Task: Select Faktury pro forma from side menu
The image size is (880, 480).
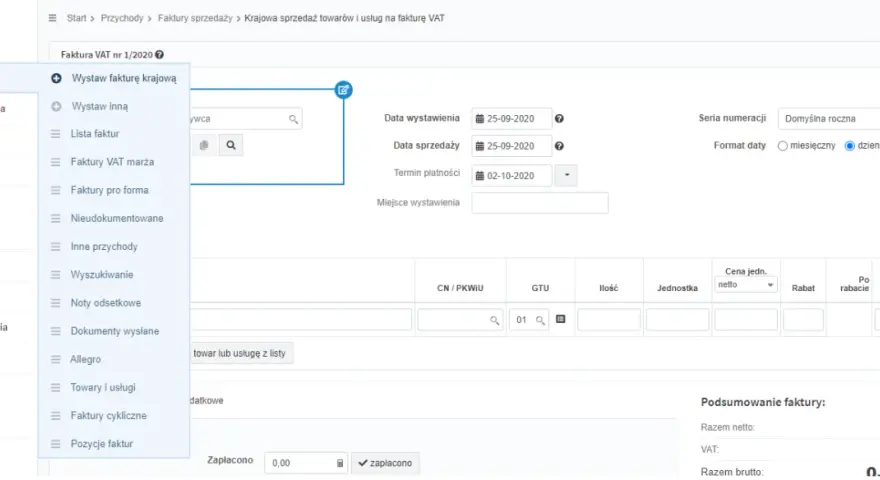Action: coord(109,190)
